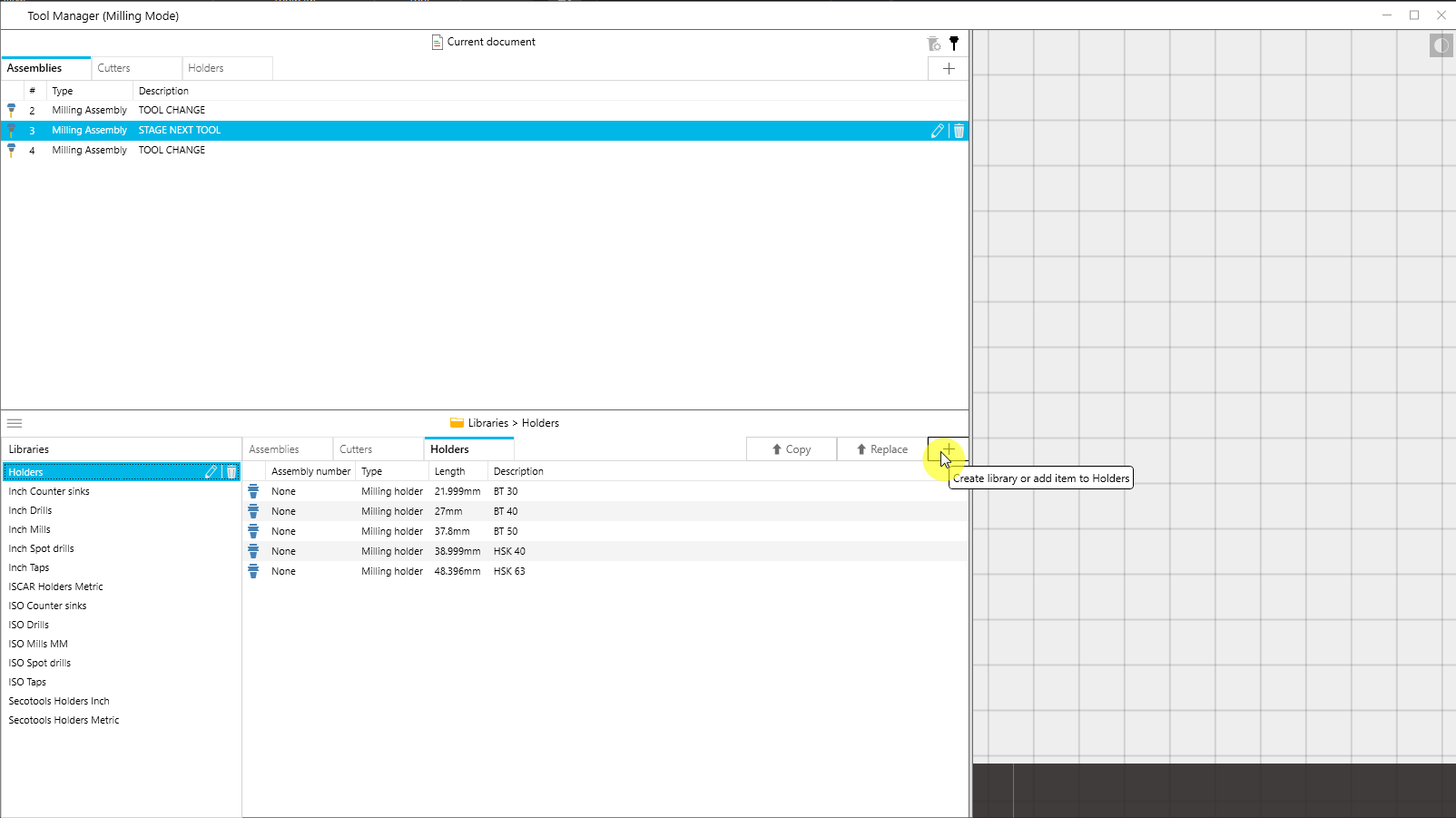Select the HSK 63 holder row
The image size is (1456, 818).
point(509,571)
